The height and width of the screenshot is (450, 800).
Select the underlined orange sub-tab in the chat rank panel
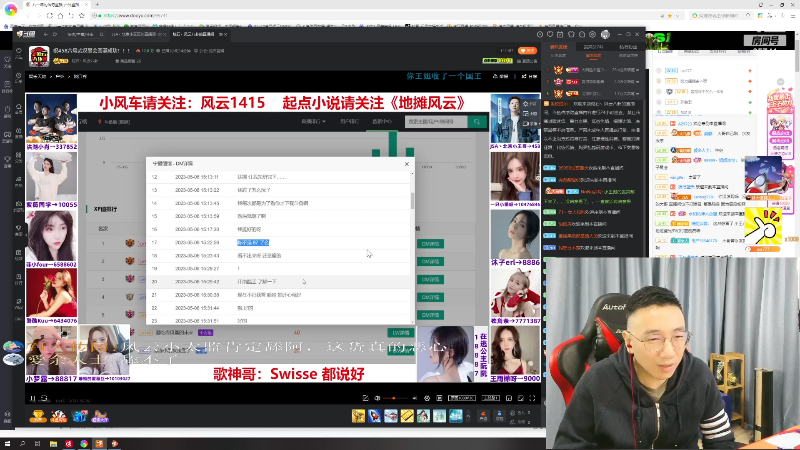593,55
